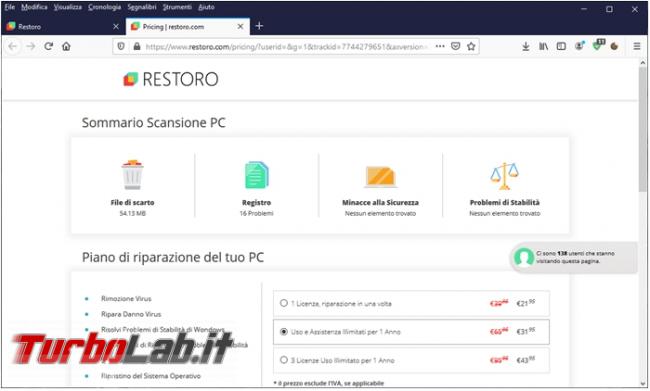Image resolution: width=650 pixels, height=391 pixels.
Task: Open the Downloads panel
Action: pos(526,46)
